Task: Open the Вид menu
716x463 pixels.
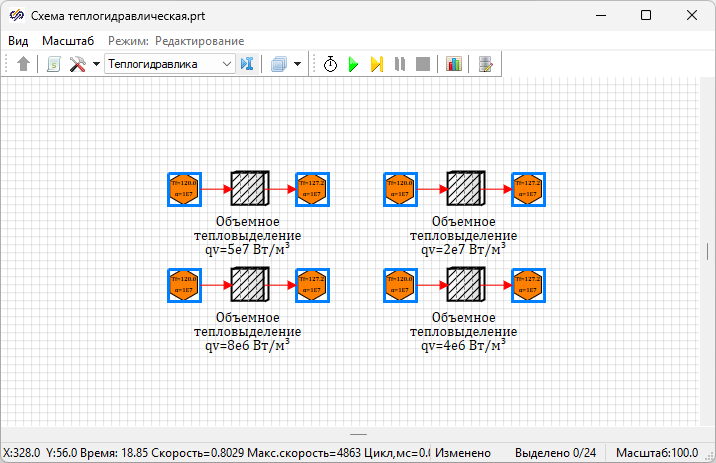Action: (x=18, y=41)
